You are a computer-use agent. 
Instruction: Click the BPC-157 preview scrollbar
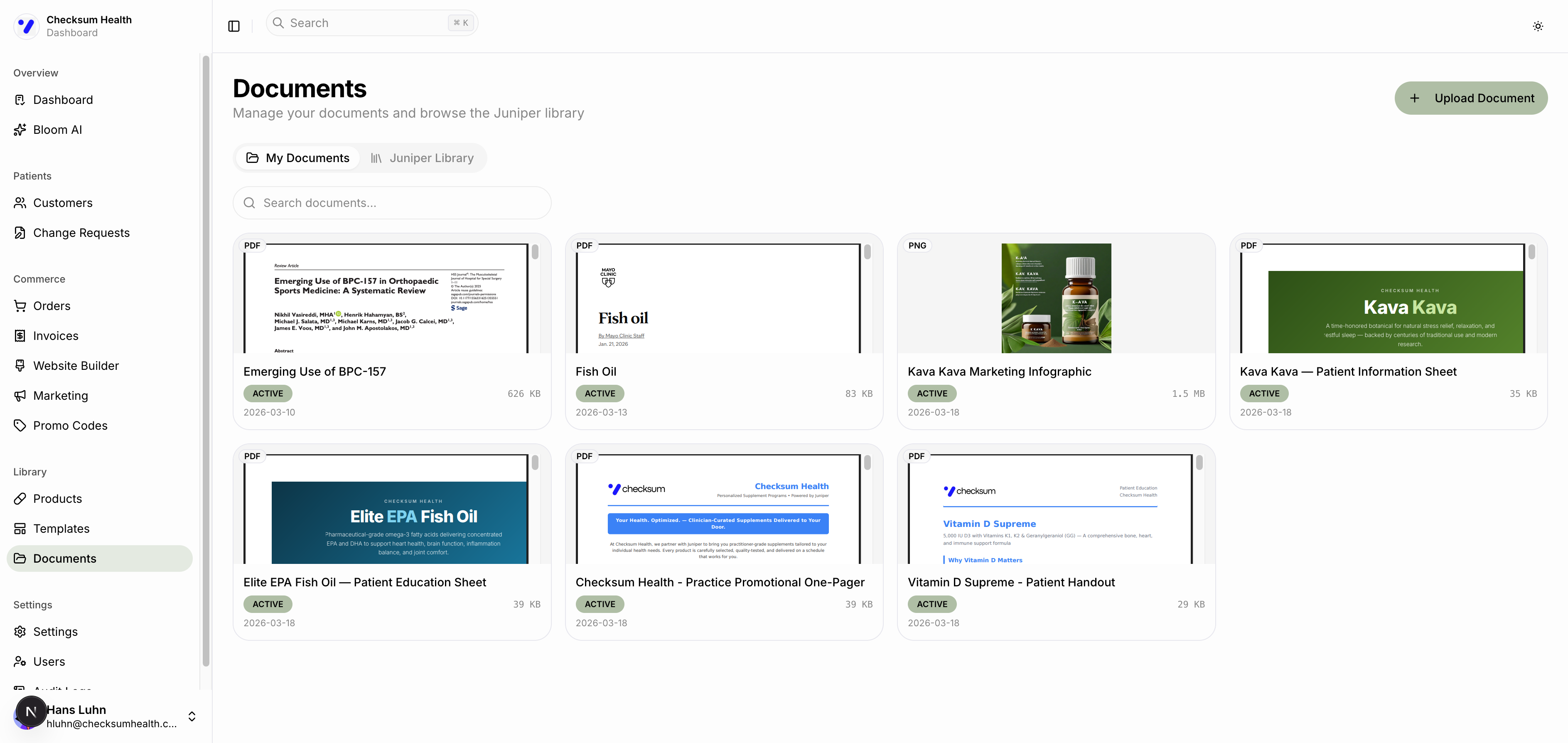click(534, 251)
